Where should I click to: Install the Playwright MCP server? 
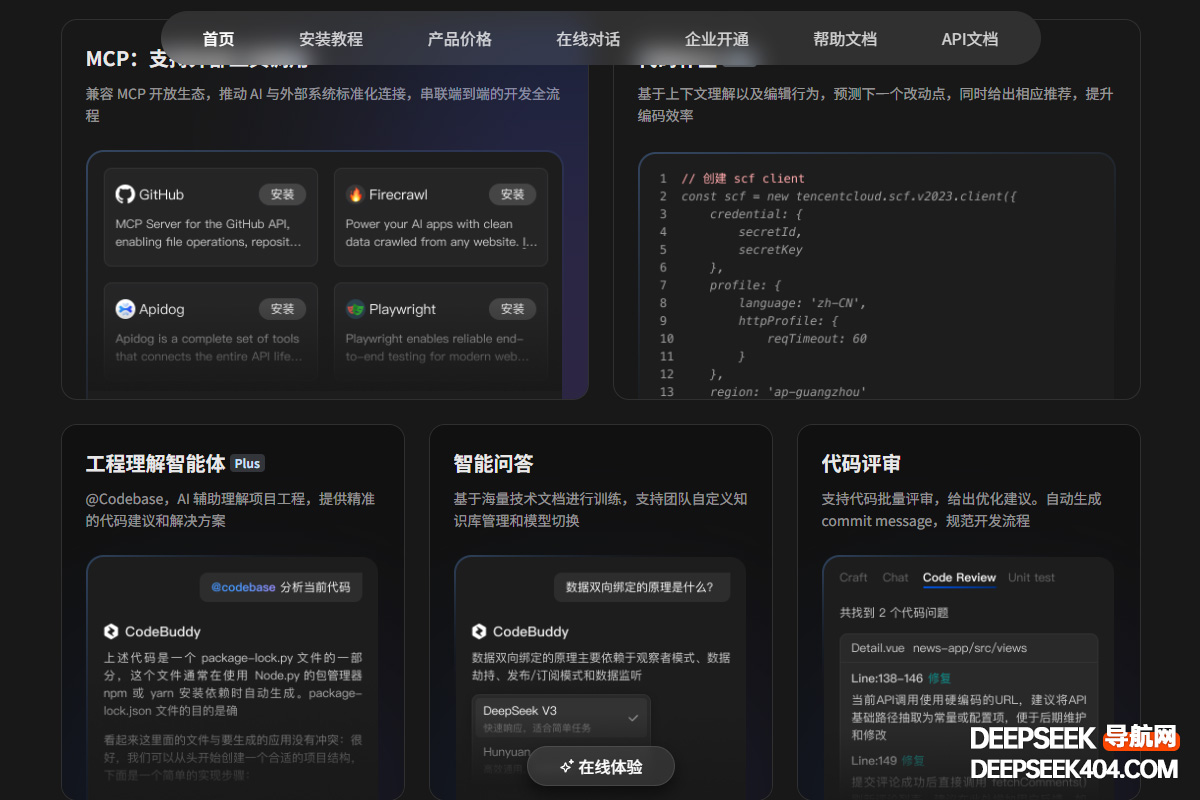click(x=512, y=309)
